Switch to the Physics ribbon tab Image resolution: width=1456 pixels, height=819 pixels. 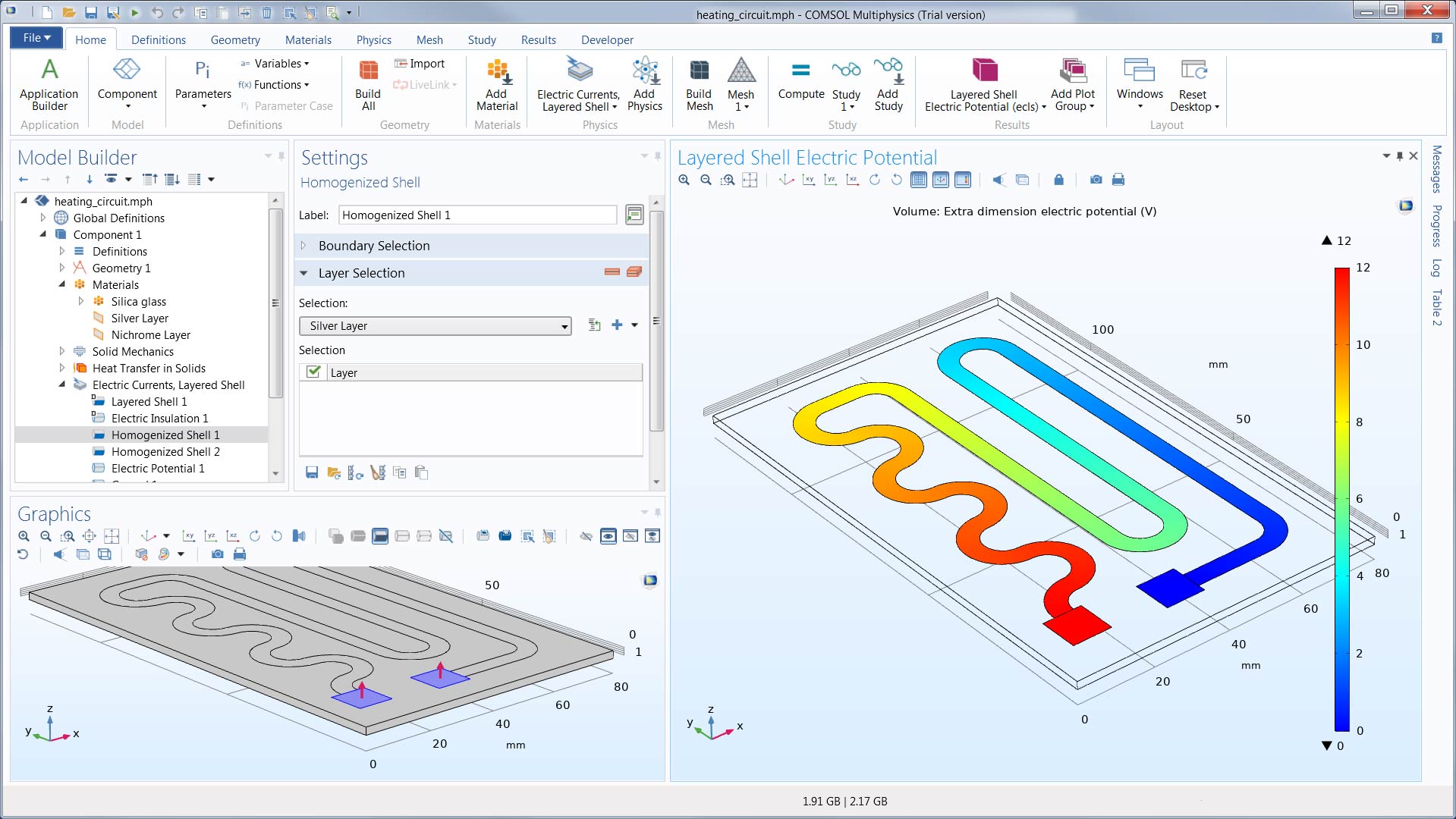[x=373, y=40]
